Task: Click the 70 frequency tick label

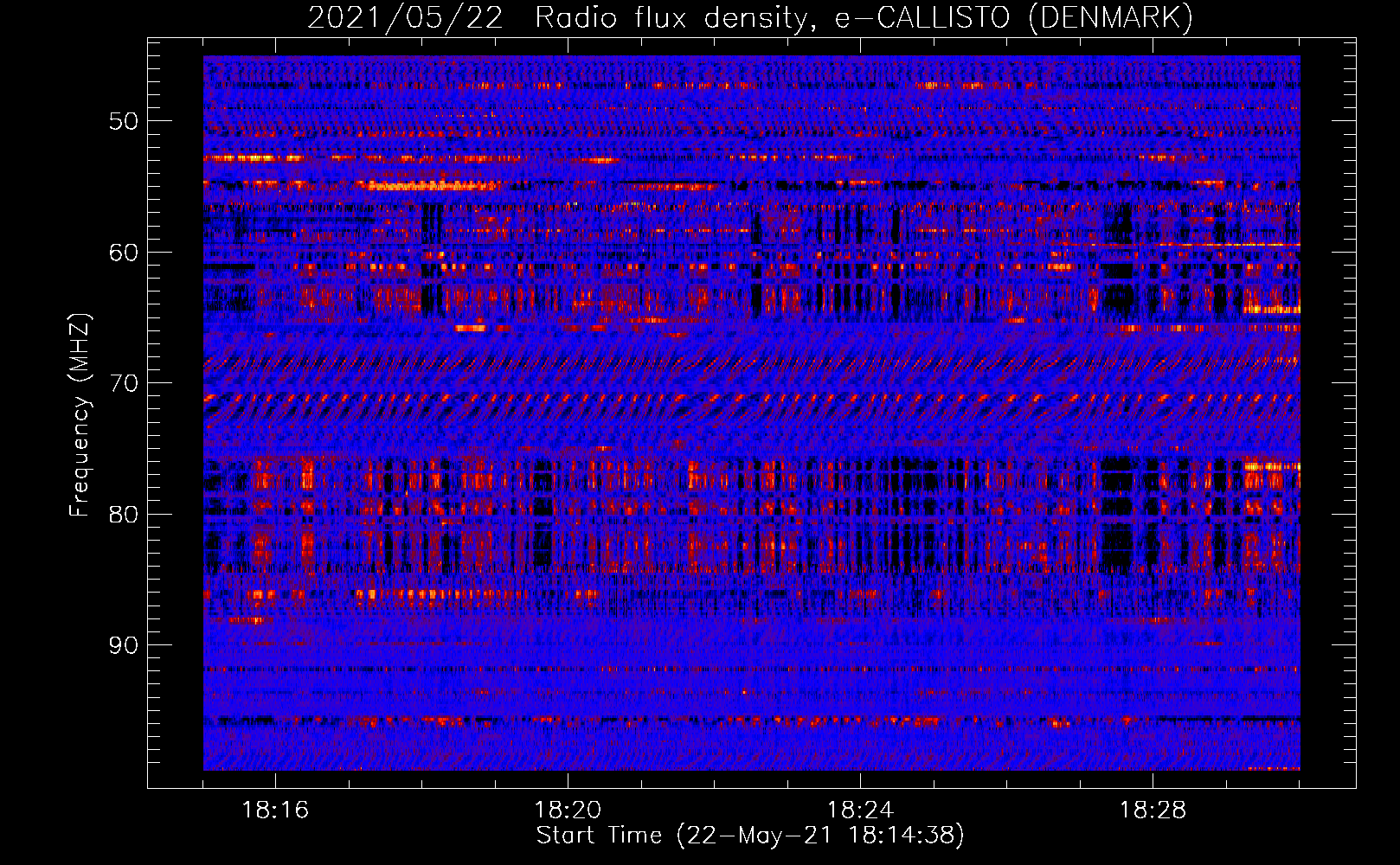Action: (x=123, y=383)
